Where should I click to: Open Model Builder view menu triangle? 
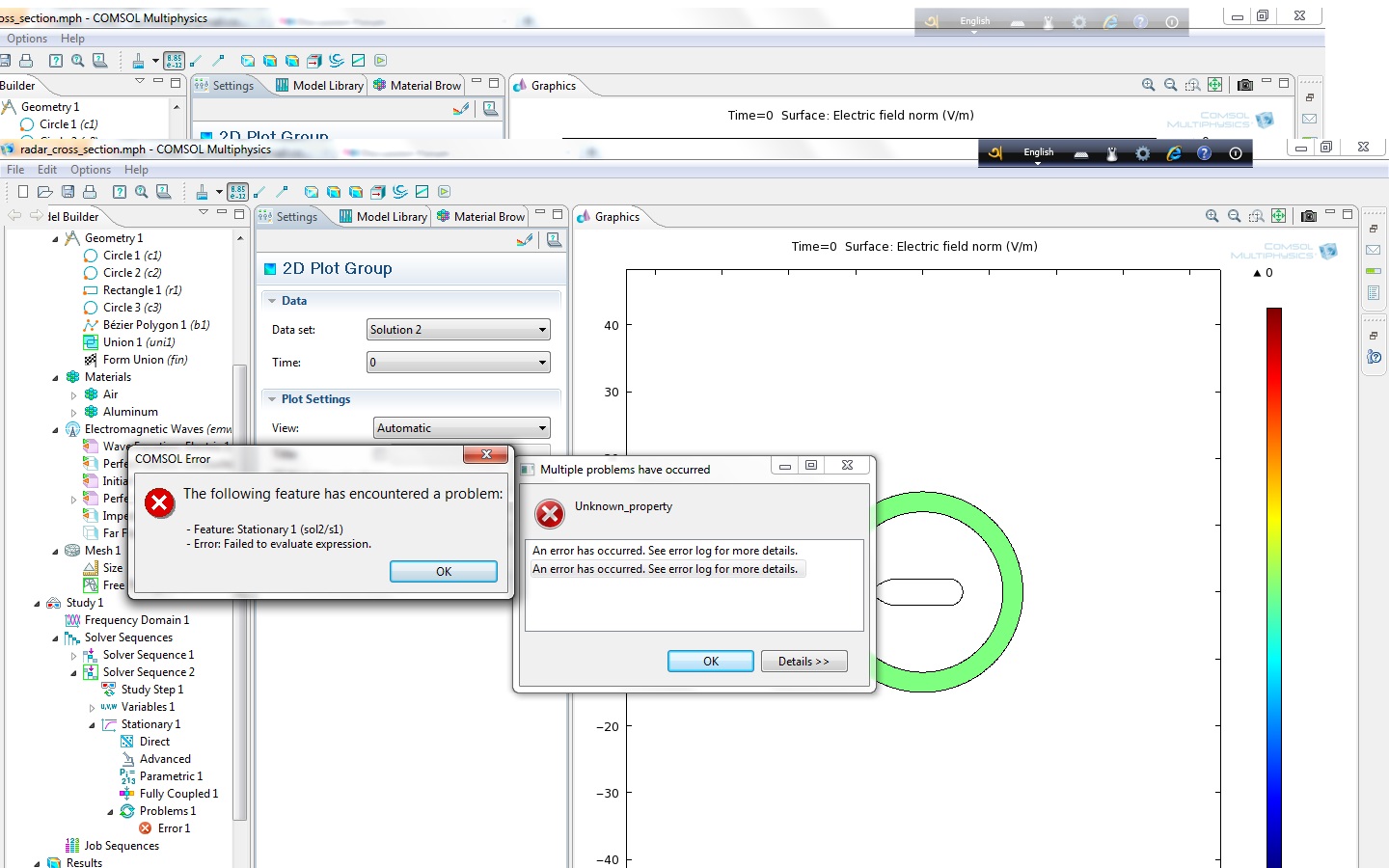(x=203, y=212)
